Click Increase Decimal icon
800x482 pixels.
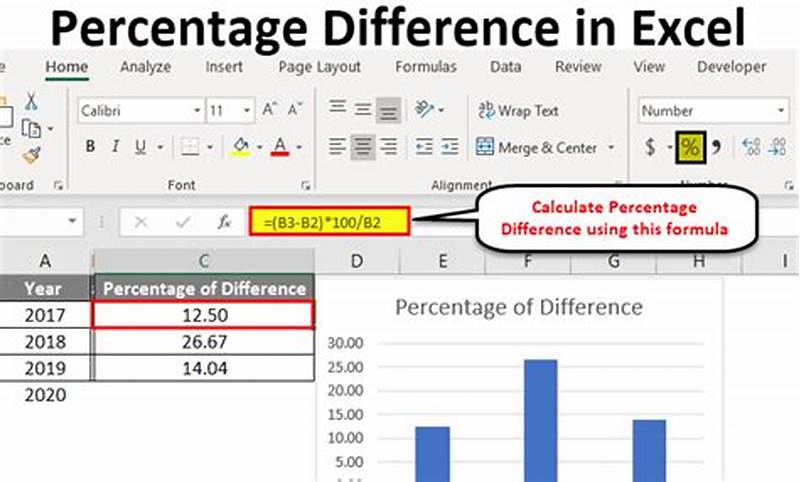point(752,147)
